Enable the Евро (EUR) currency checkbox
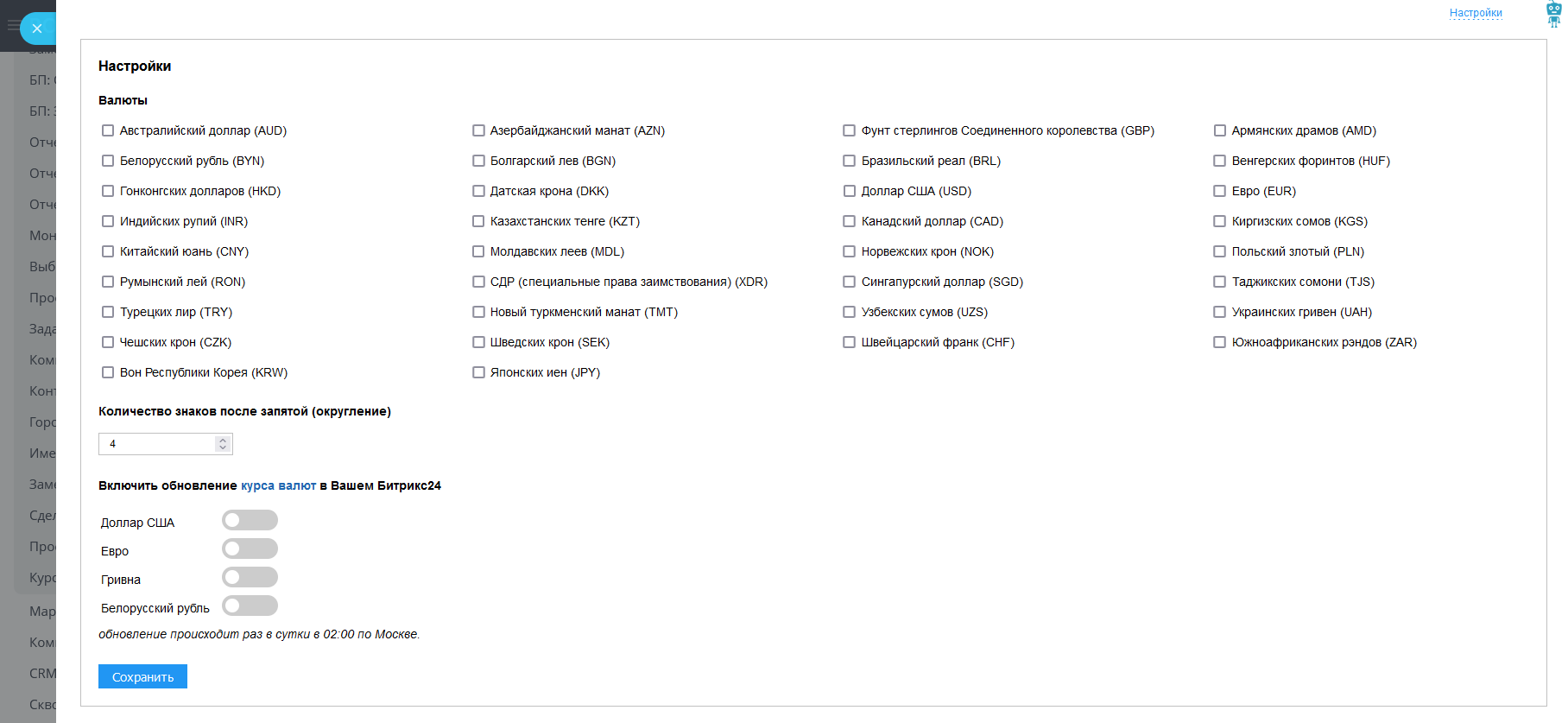Image resolution: width=1568 pixels, height=723 pixels. click(1220, 191)
